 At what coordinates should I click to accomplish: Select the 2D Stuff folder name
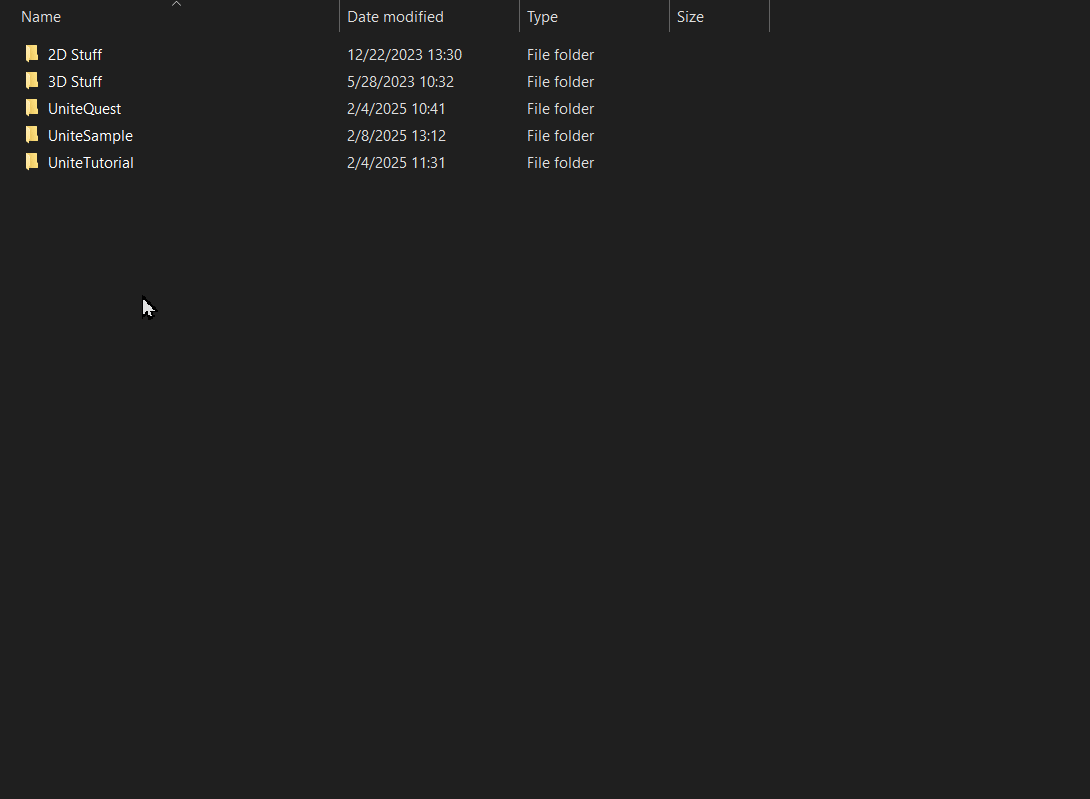(75, 55)
